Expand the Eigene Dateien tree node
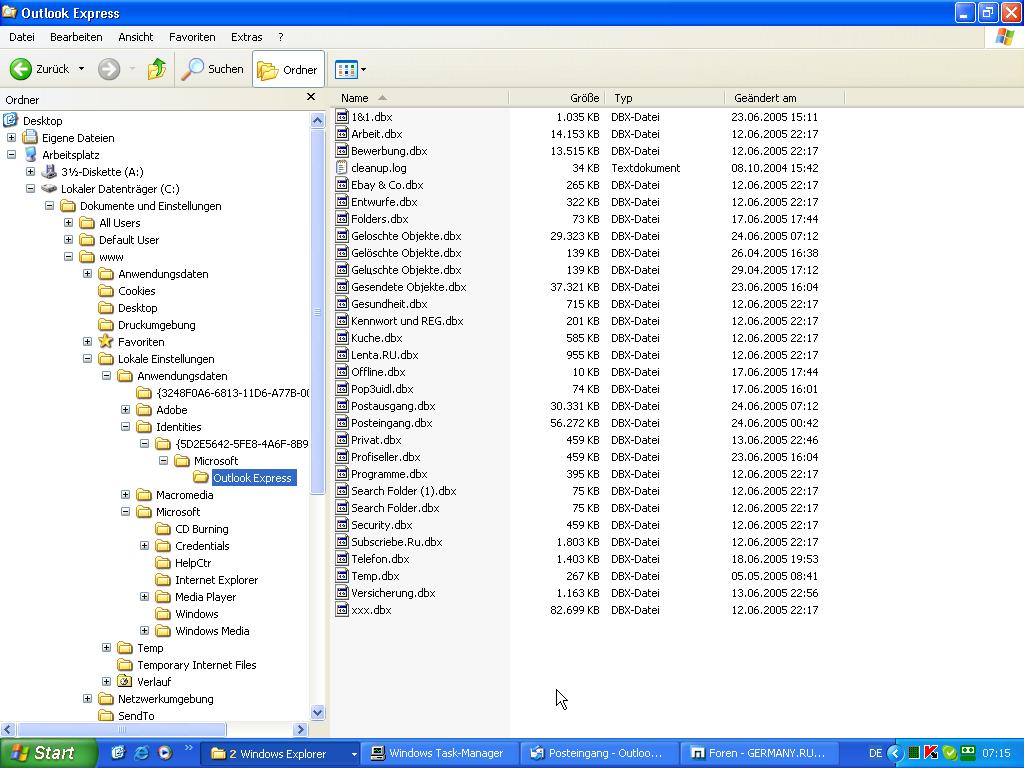 [12, 138]
